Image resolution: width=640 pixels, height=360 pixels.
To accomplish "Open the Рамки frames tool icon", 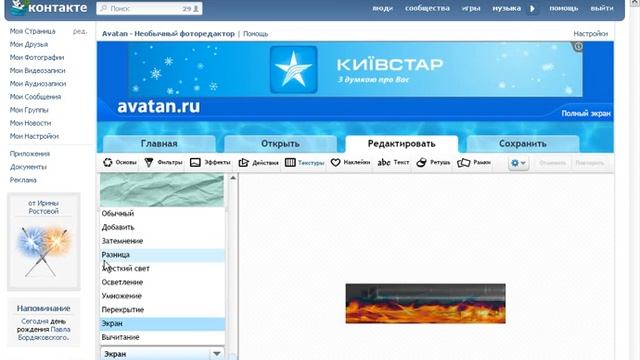I will (464, 162).
